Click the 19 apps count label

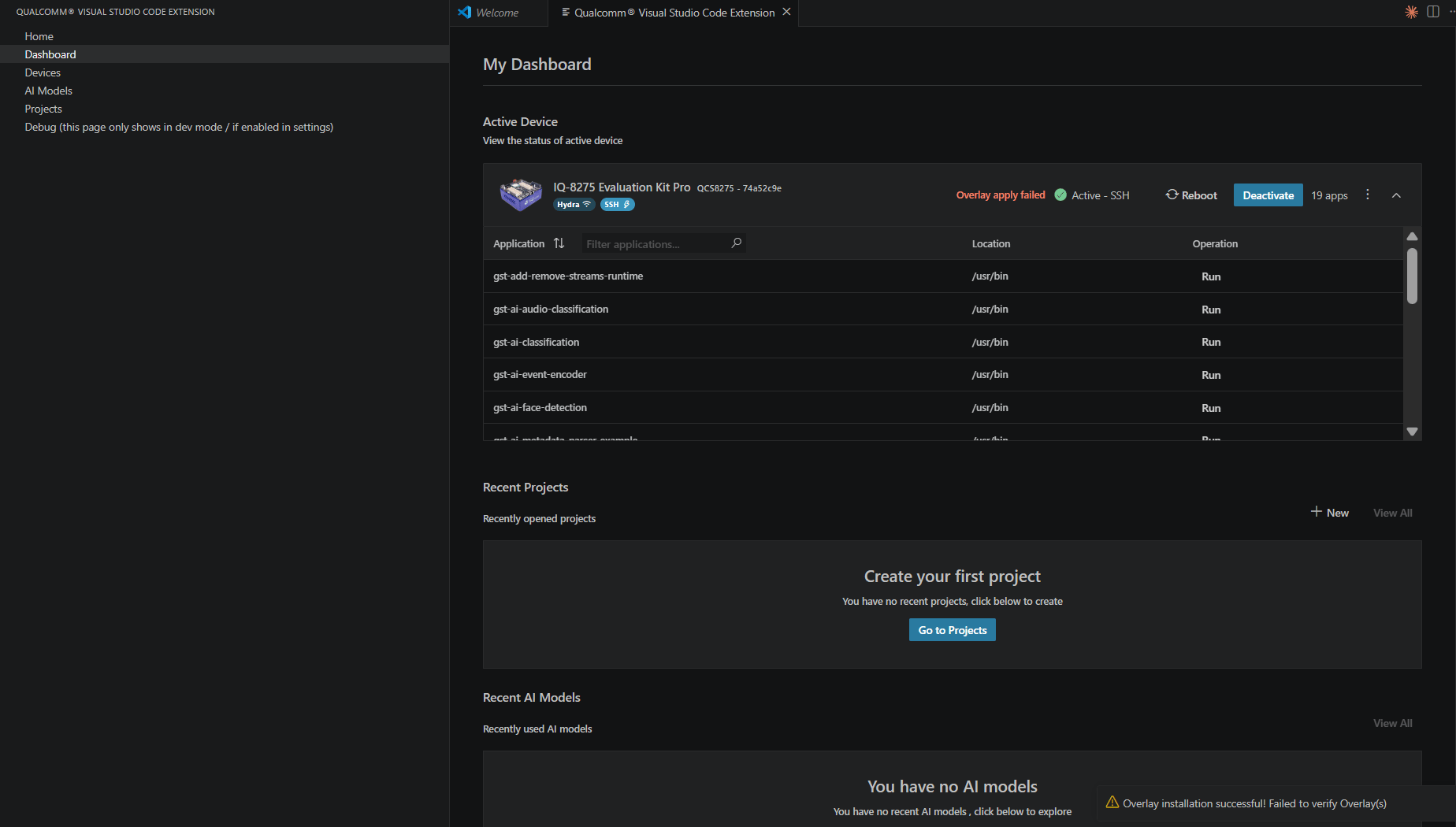click(x=1329, y=195)
